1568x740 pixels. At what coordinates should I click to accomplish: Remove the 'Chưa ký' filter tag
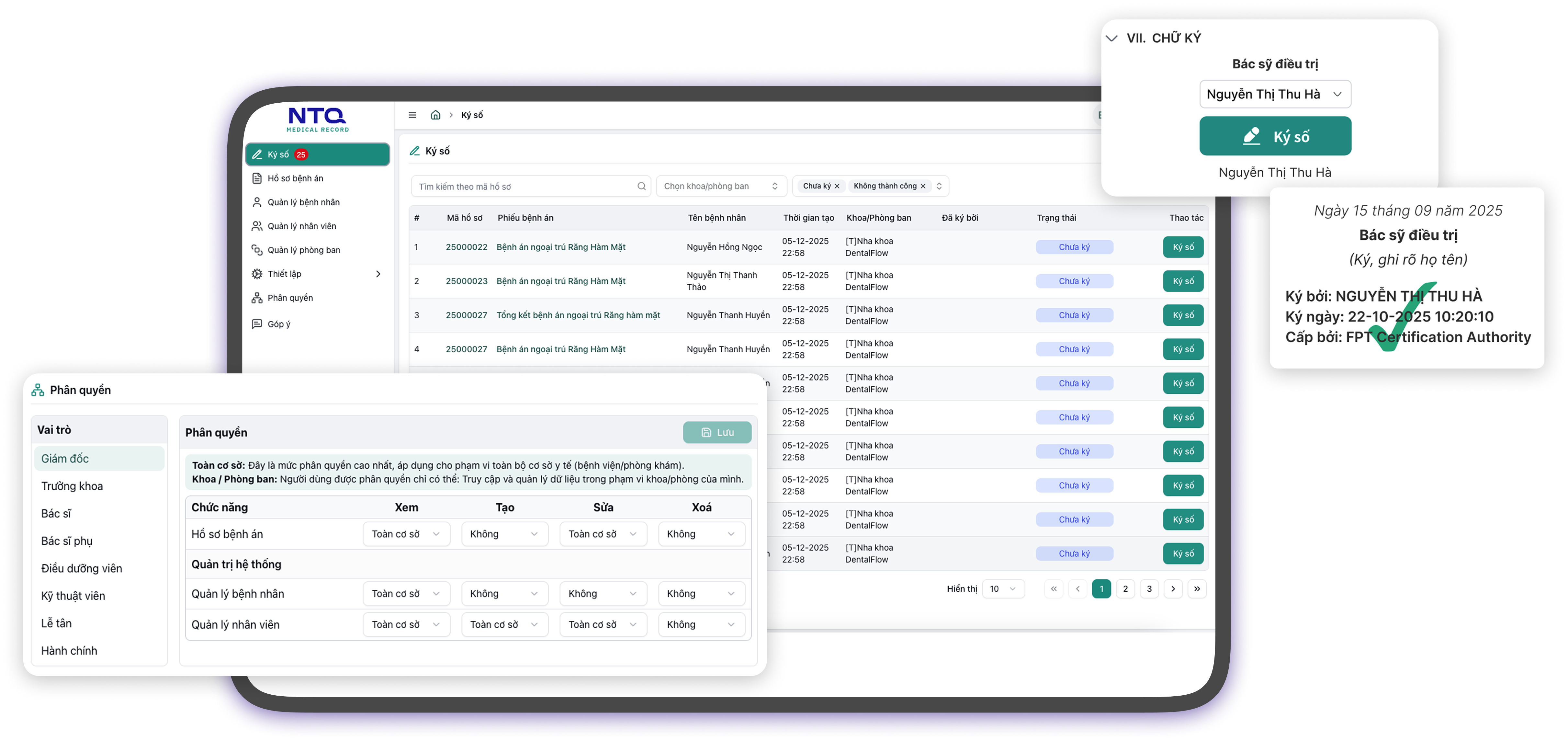(837, 186)
